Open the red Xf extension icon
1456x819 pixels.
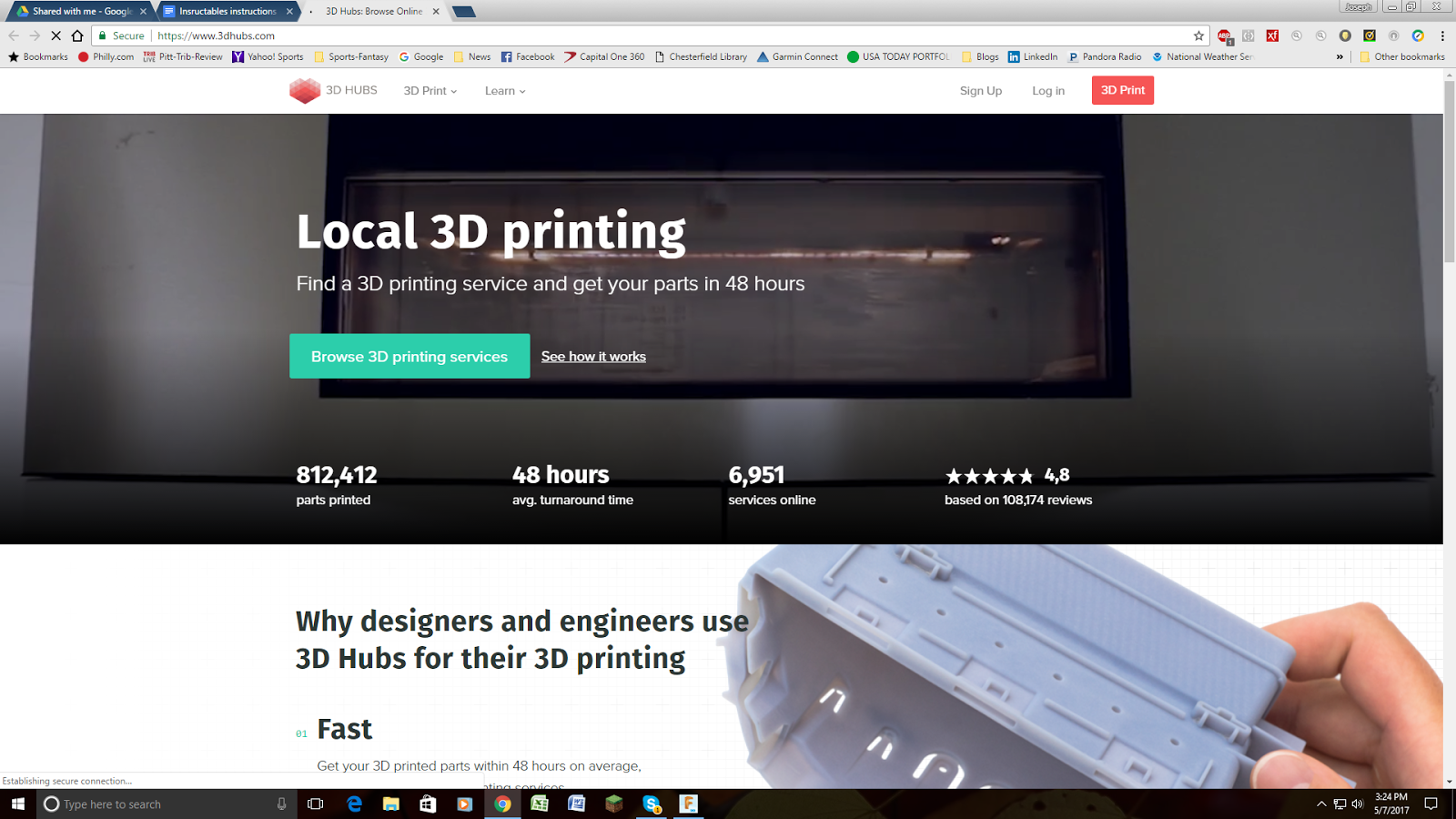[1272, 35]
